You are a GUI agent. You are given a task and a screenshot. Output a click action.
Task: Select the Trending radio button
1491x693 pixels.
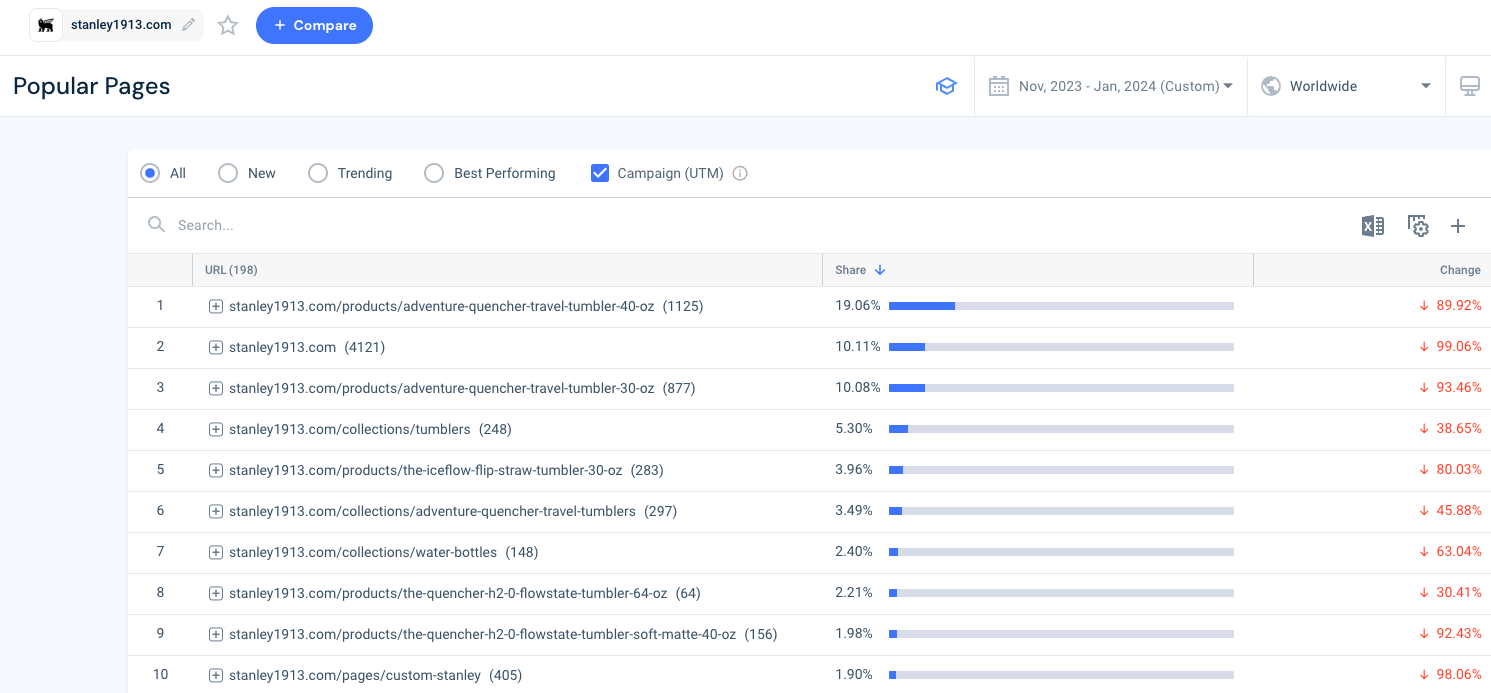[318, 173]
